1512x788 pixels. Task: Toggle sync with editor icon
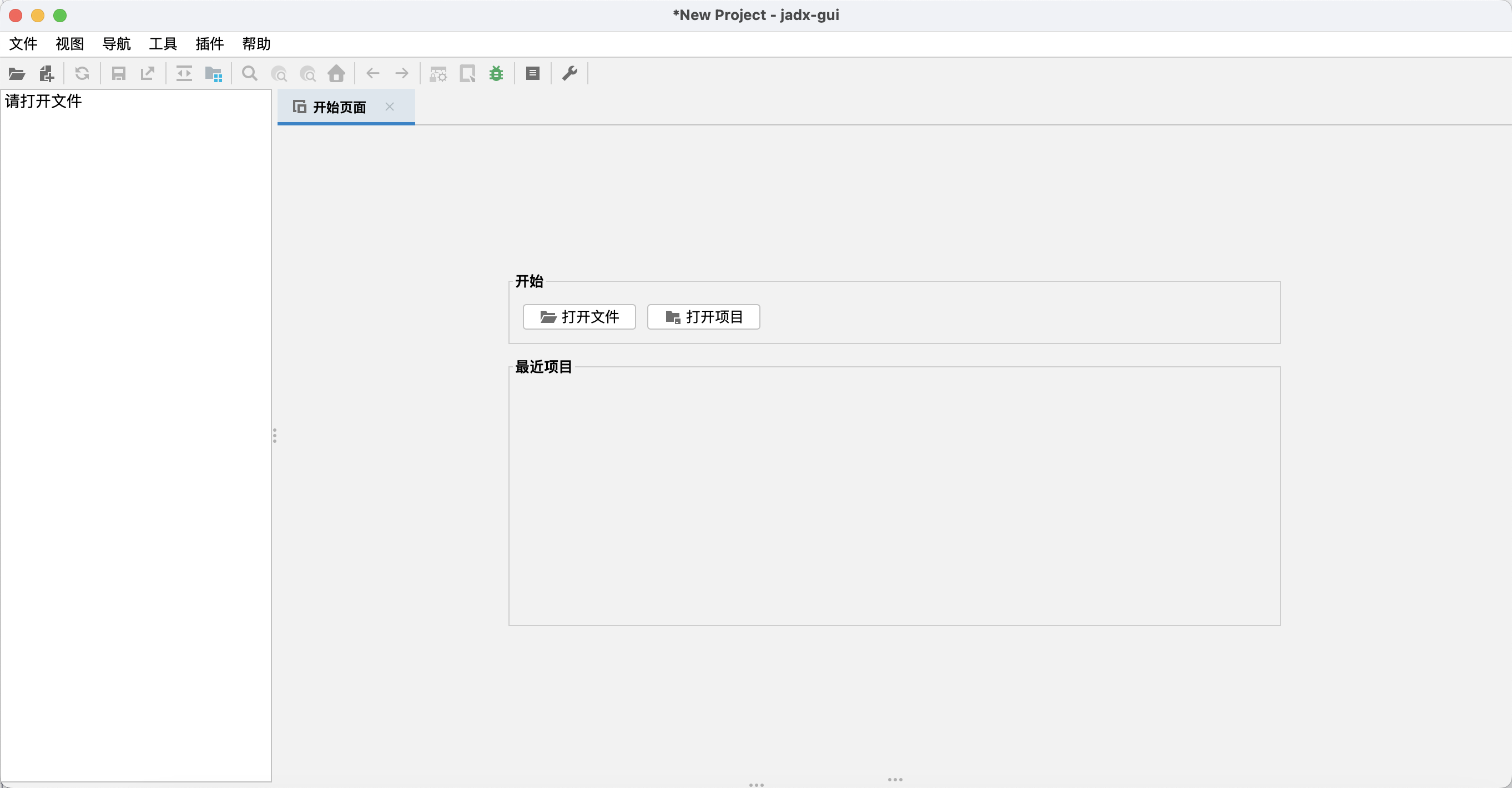184,74
